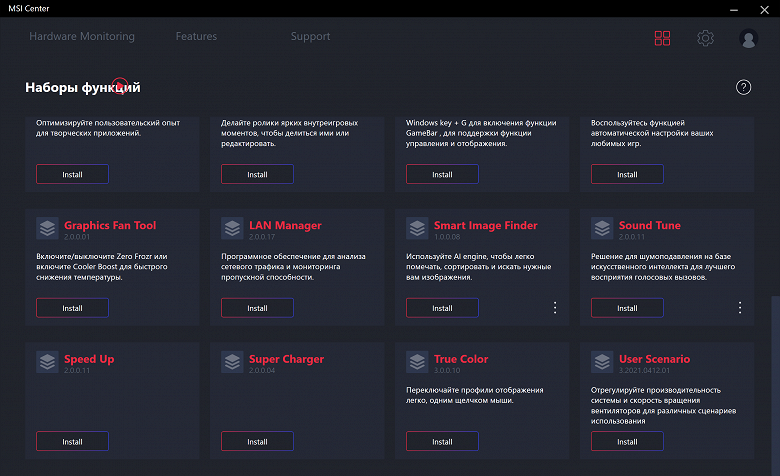Install the Super Charger feature

[257, 441]
